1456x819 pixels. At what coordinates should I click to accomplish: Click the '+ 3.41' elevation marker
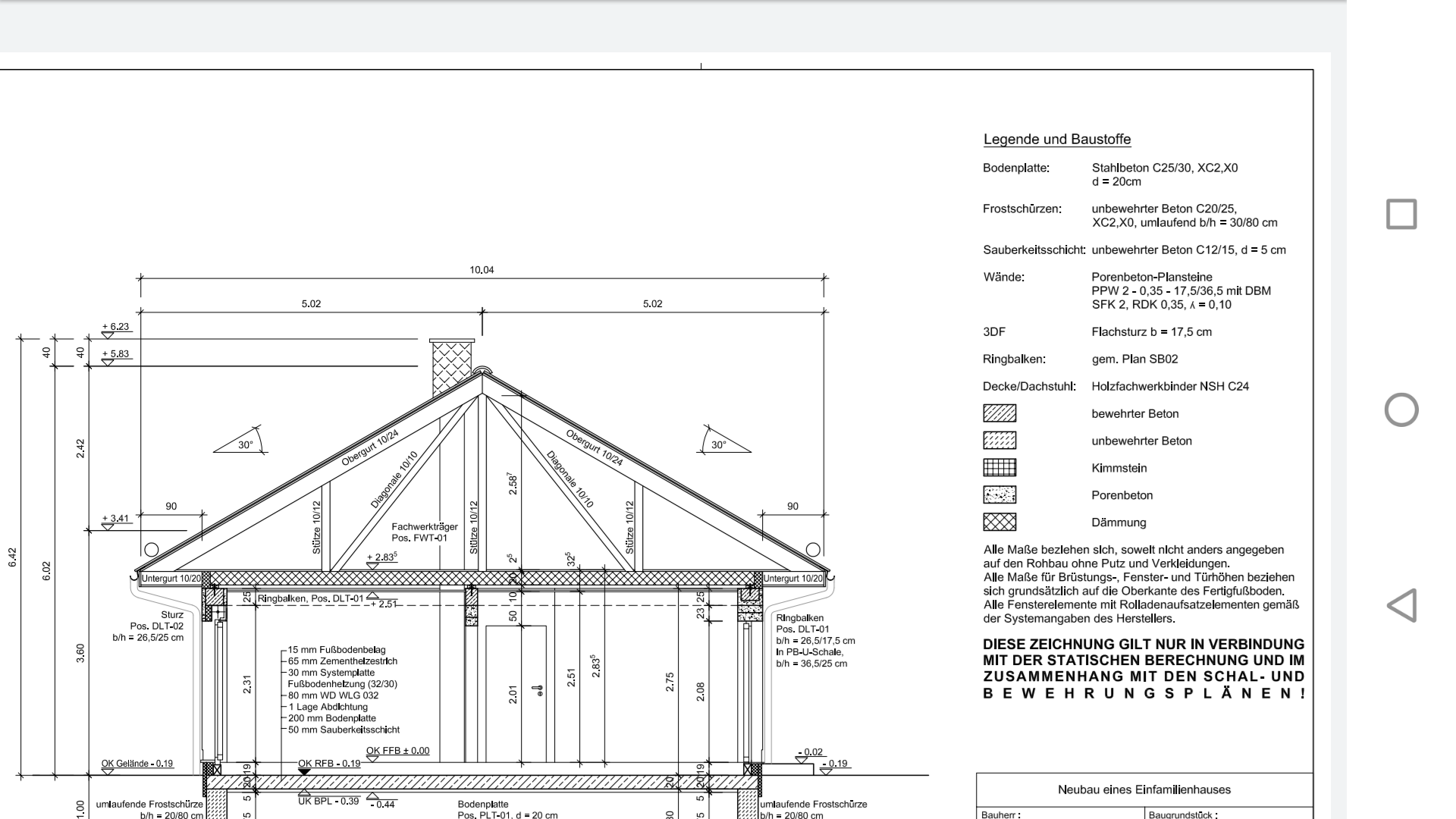(x=116, y=522)
